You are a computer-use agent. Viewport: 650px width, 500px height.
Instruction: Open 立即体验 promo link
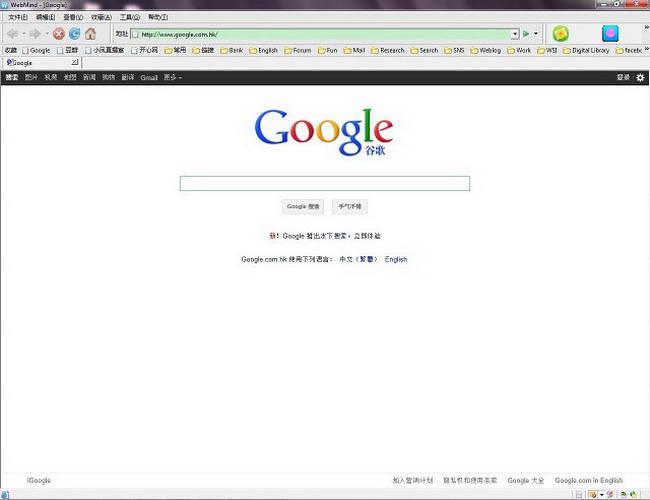point(367,236)
